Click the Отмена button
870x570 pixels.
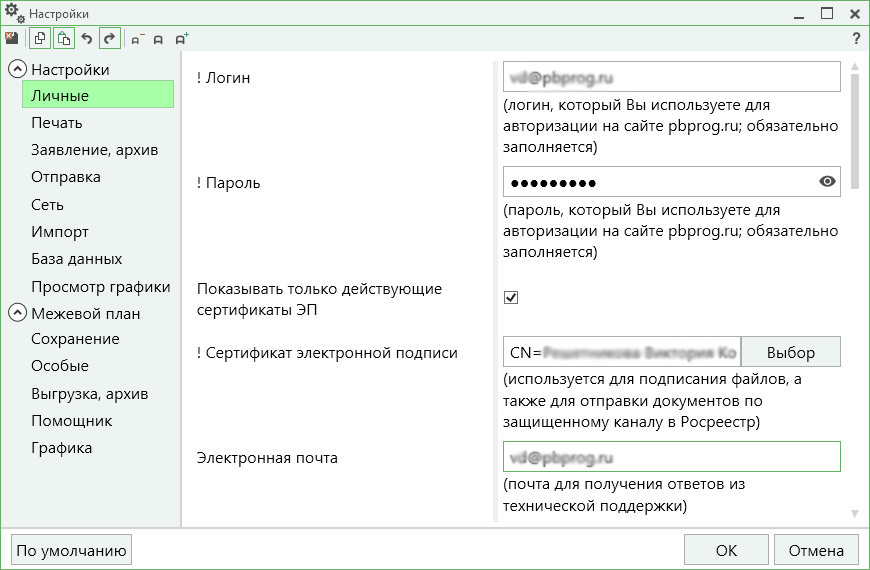[816, 550]
